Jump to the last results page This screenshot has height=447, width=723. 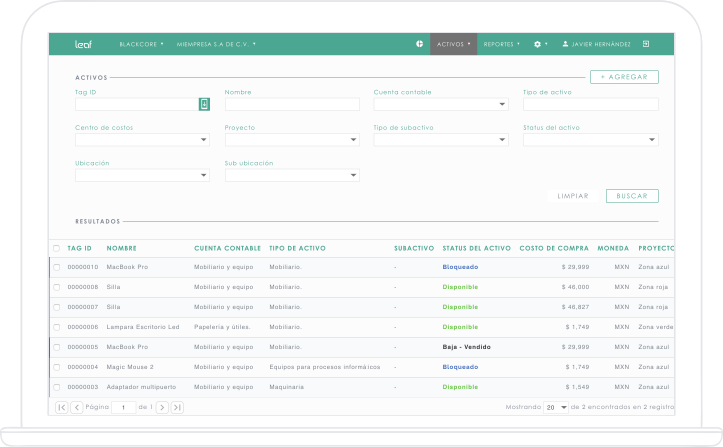point(177,407)
